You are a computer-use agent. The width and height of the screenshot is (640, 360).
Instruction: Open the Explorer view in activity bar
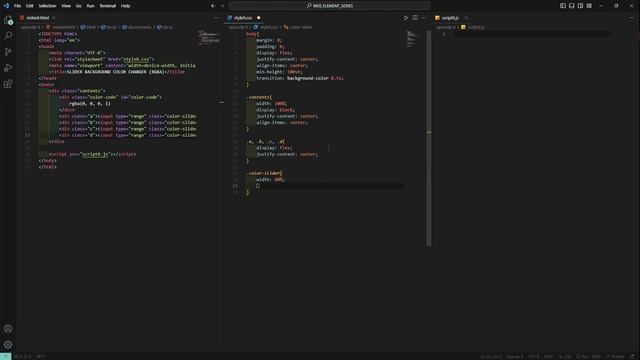click(x=8, y=20)
